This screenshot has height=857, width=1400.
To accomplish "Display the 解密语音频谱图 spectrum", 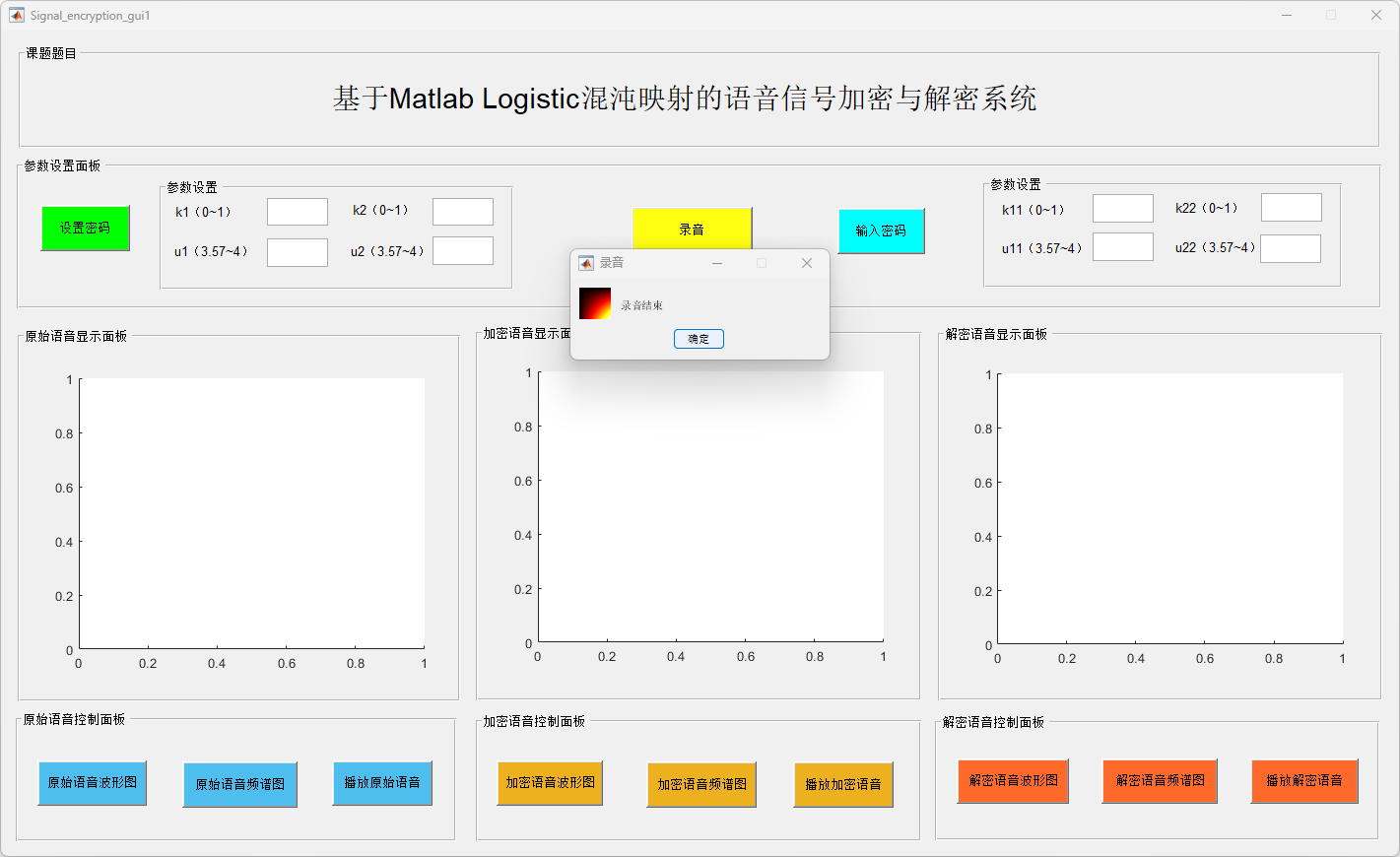I will [1160, 781].
